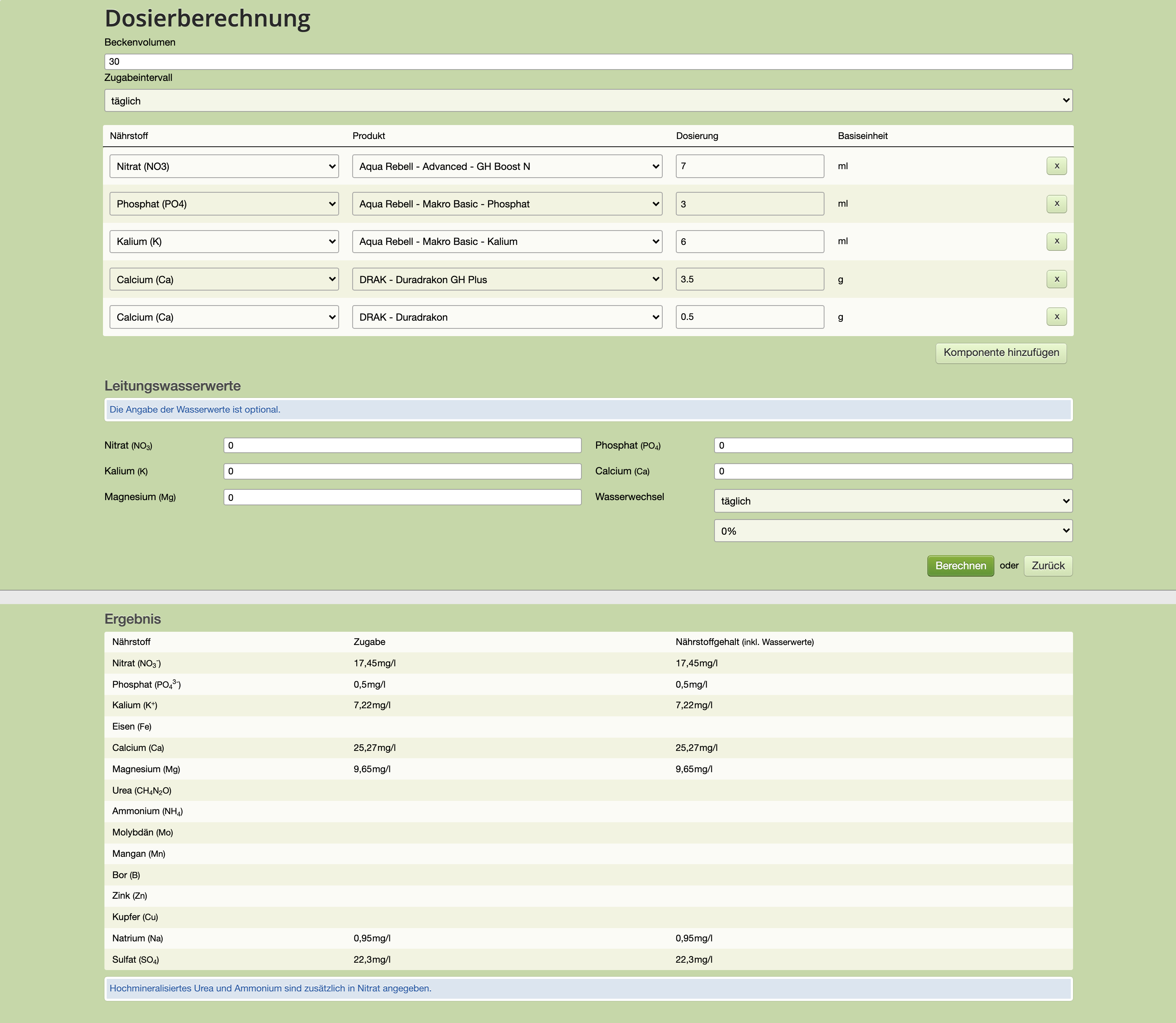The height and width of the screenshot is (1023, 1176).
Task: Open the Duradrakon GH Plus product dropdown
Action: (507, 279)
